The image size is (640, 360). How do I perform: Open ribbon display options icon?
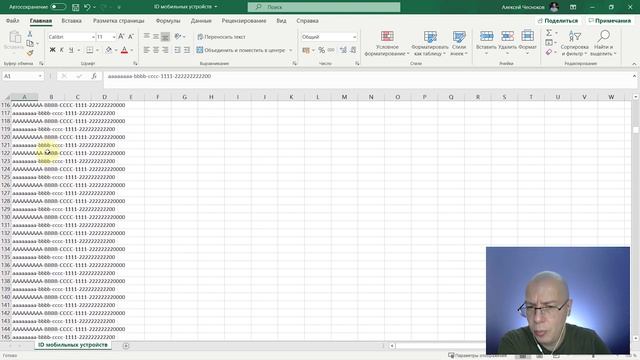573,7
